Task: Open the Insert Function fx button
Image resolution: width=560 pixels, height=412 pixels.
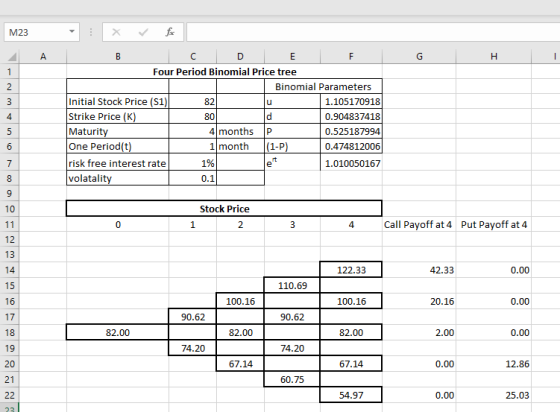Action: coord(170,32)
